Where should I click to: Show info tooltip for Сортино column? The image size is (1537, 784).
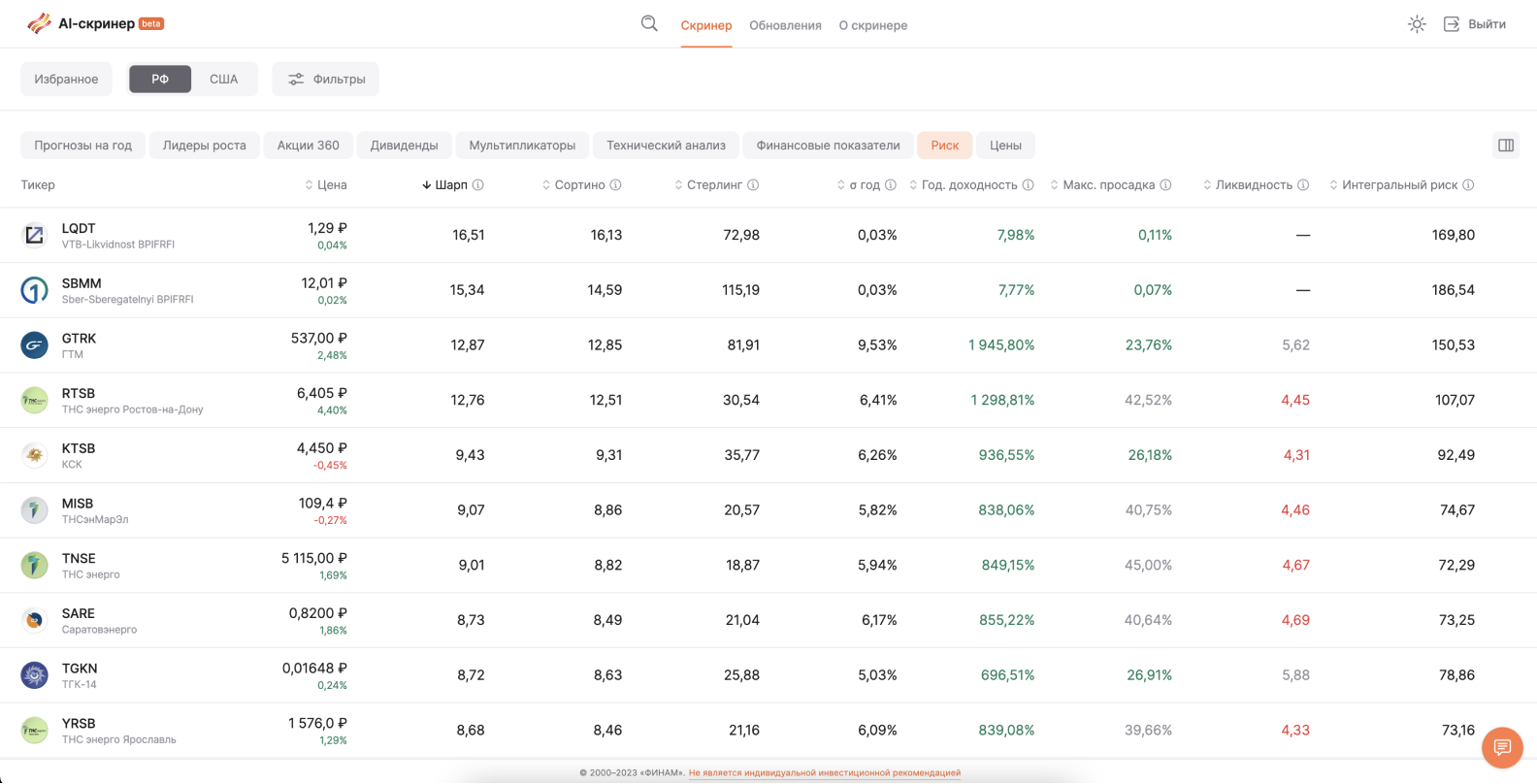click(615, 185)
